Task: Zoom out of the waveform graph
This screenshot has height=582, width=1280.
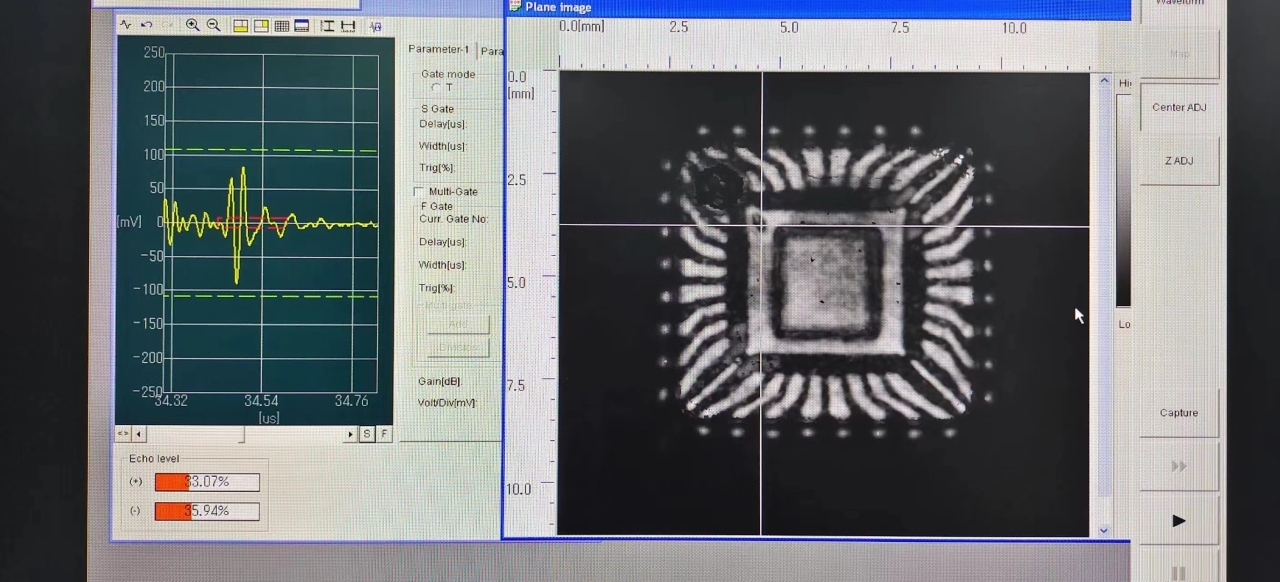Action: pos(213,25)
